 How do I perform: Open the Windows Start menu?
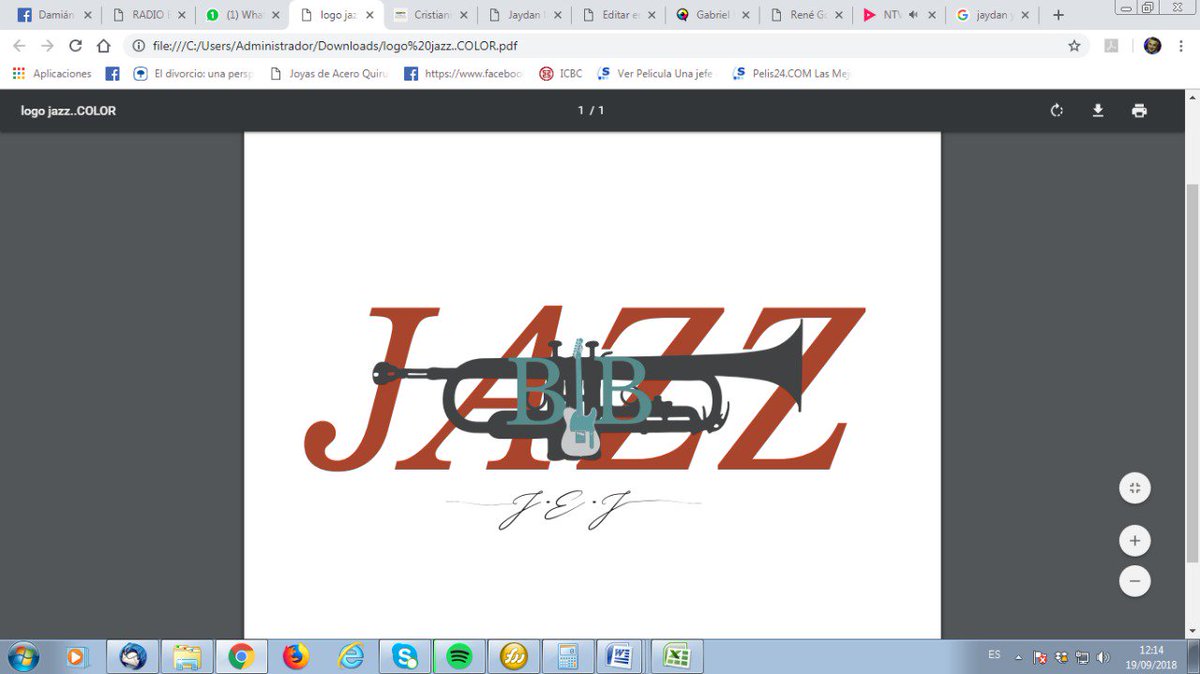tap(22, 657)
